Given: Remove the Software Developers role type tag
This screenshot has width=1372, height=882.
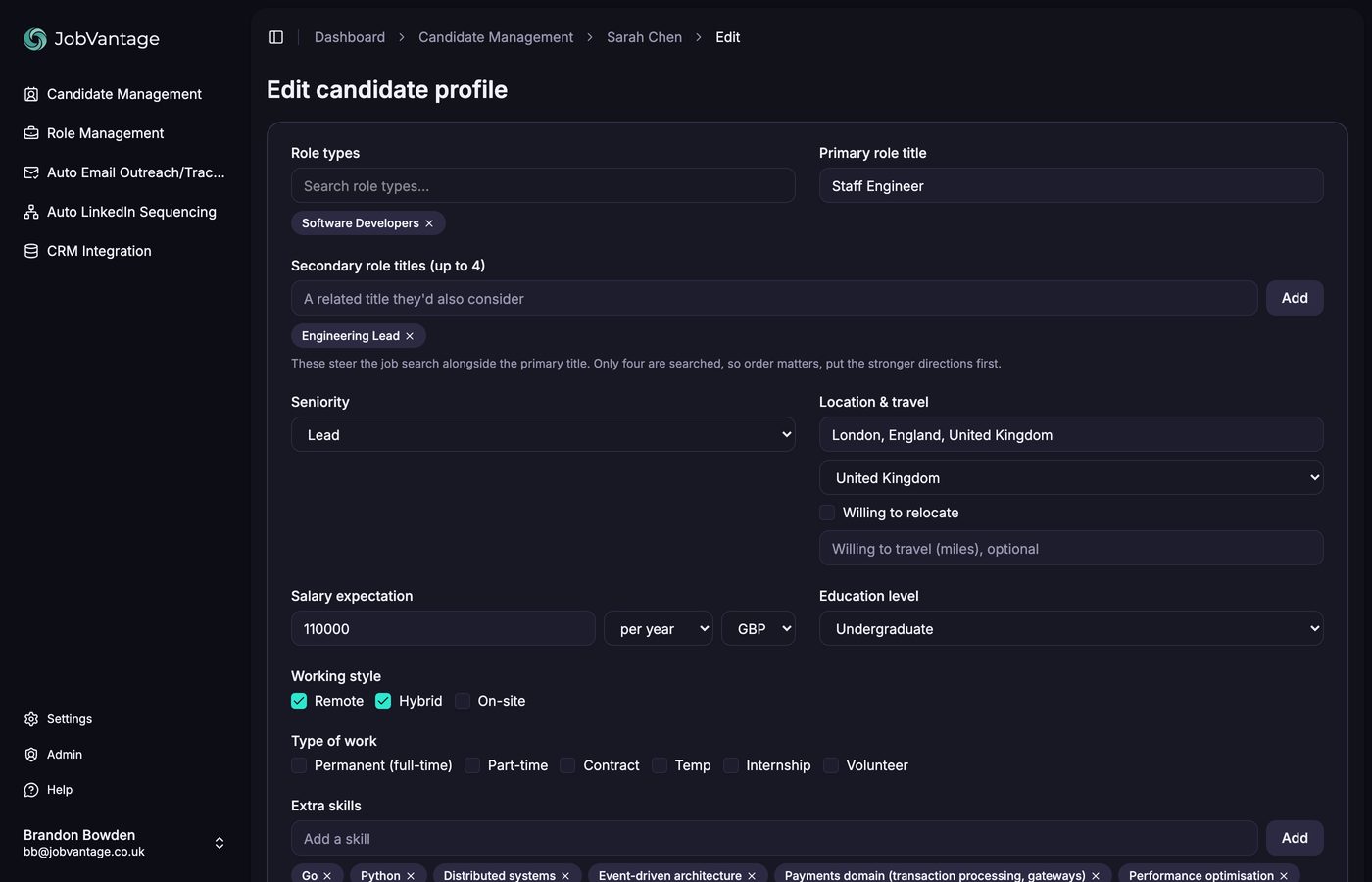Looking at the screenshot, I should pyautogui.click(x=429, y=223).
